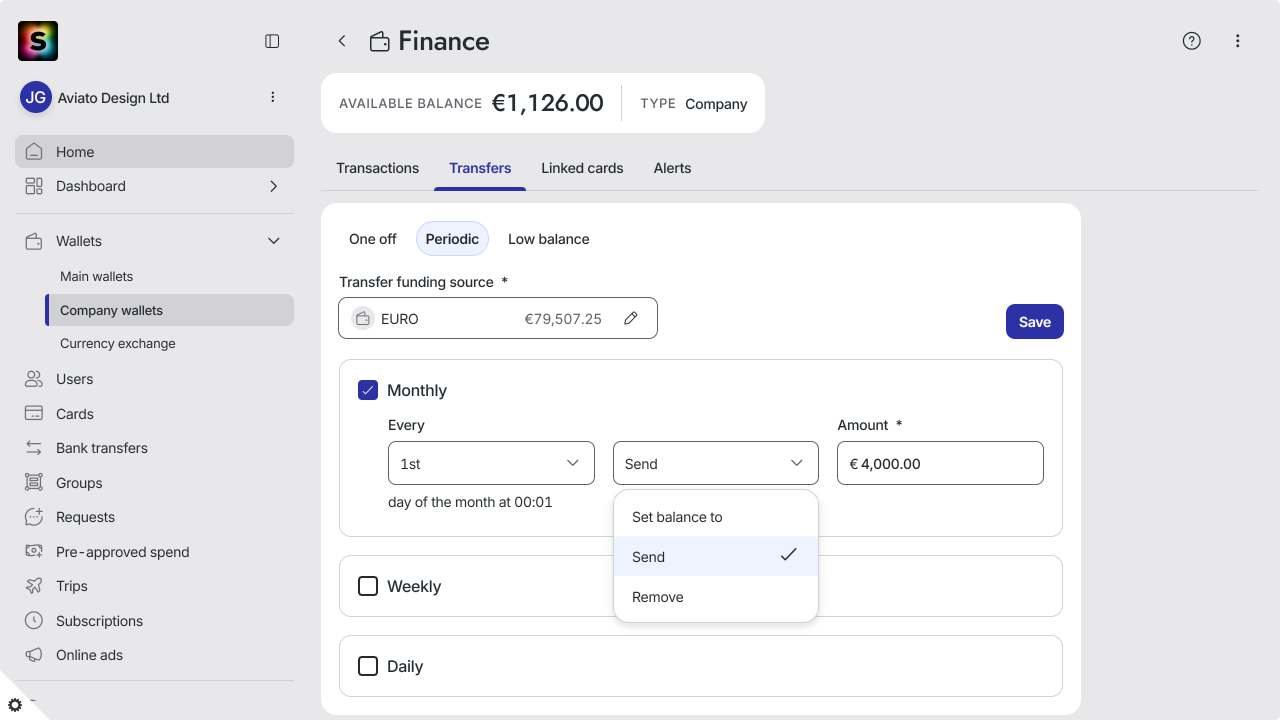Expand the Dashboard submenu chevron
This screenshot has width=1280, height=720.
click(274, 186)
